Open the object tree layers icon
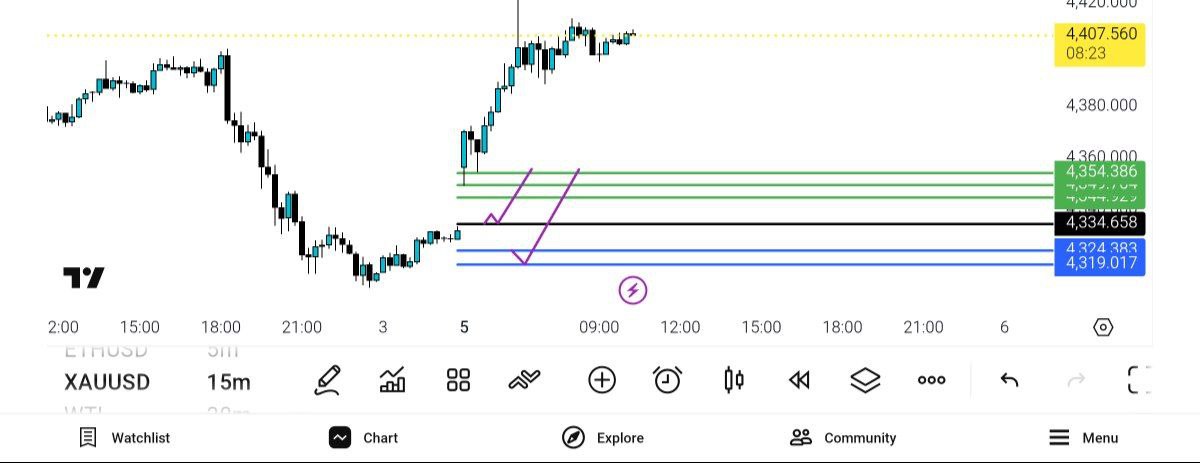Image resolution: width=1200 pixels, height=463 pixels. 865,380
